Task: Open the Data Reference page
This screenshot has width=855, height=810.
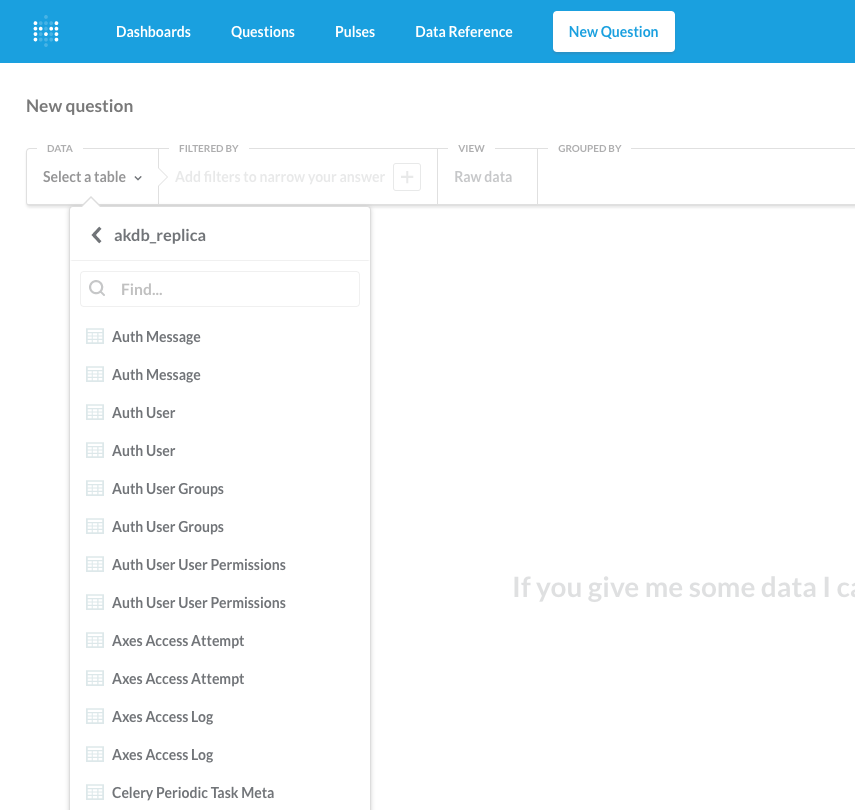Action: pos(463,31)
